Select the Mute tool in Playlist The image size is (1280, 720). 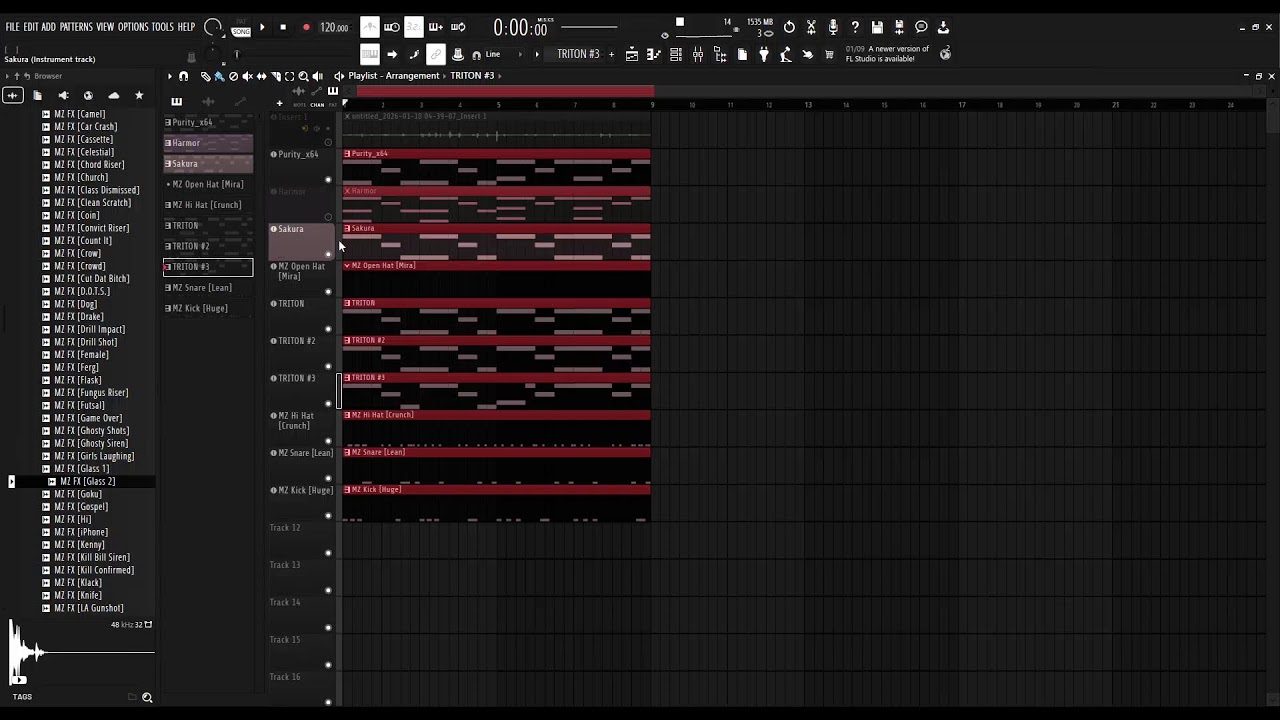[x=247, y=76]
